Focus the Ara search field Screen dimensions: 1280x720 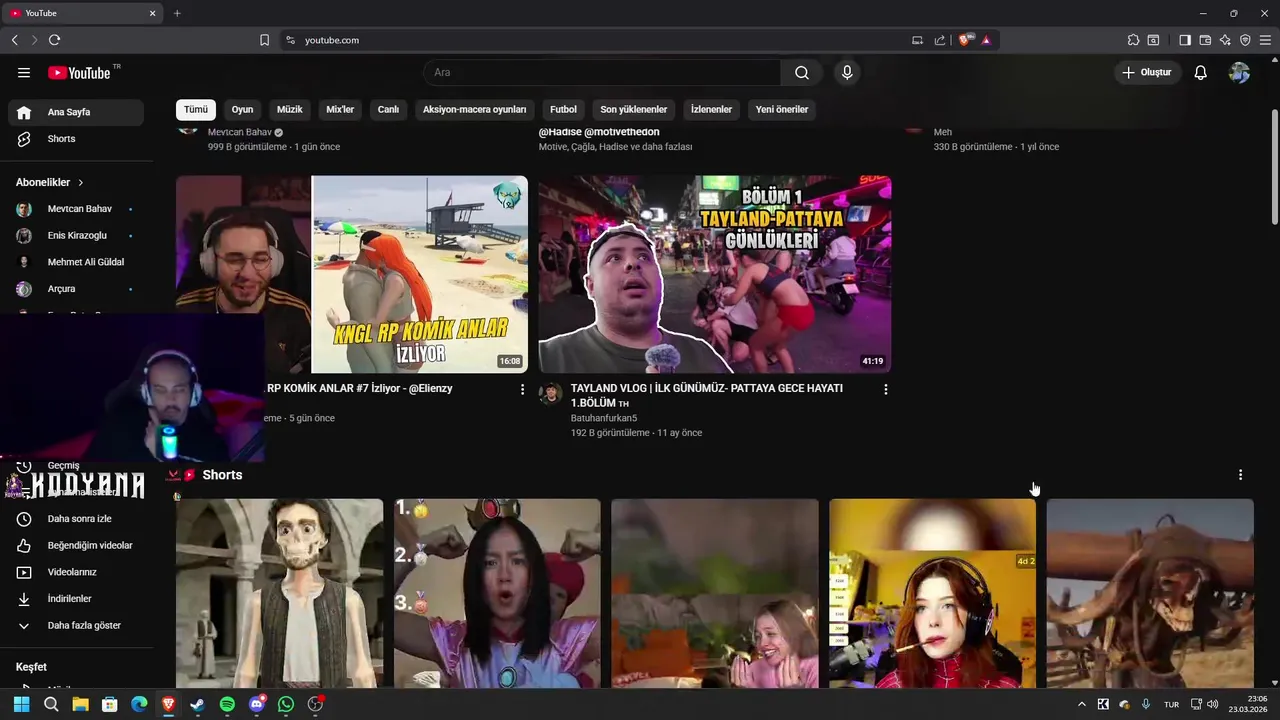click(x=602, y=73)
